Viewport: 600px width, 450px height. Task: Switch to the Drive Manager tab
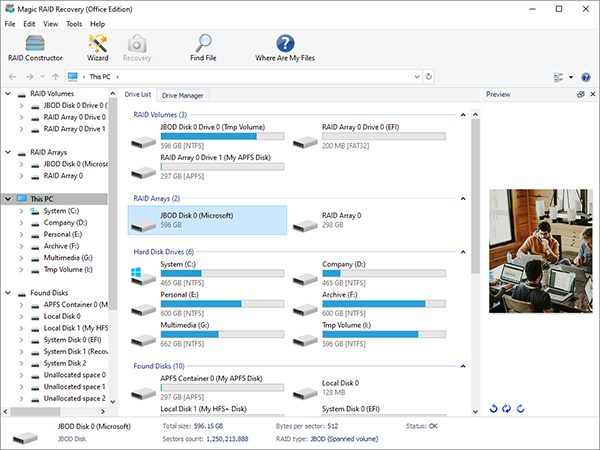click(x=183, y=95)
